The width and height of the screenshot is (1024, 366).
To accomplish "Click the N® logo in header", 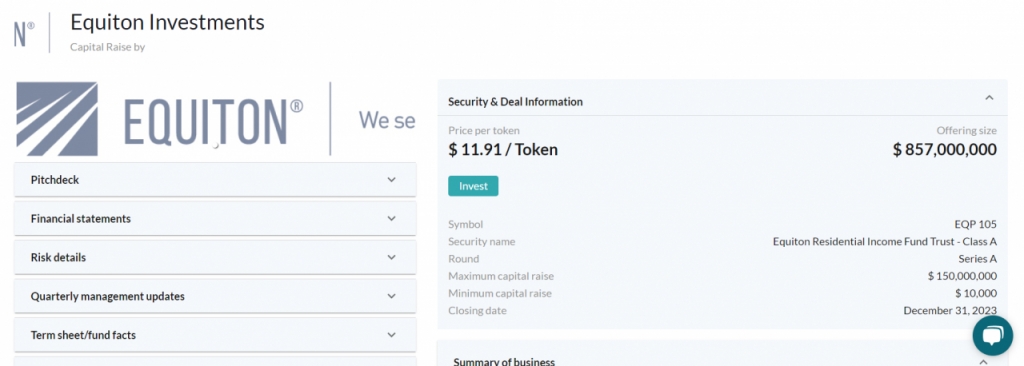I will (24, 33).
